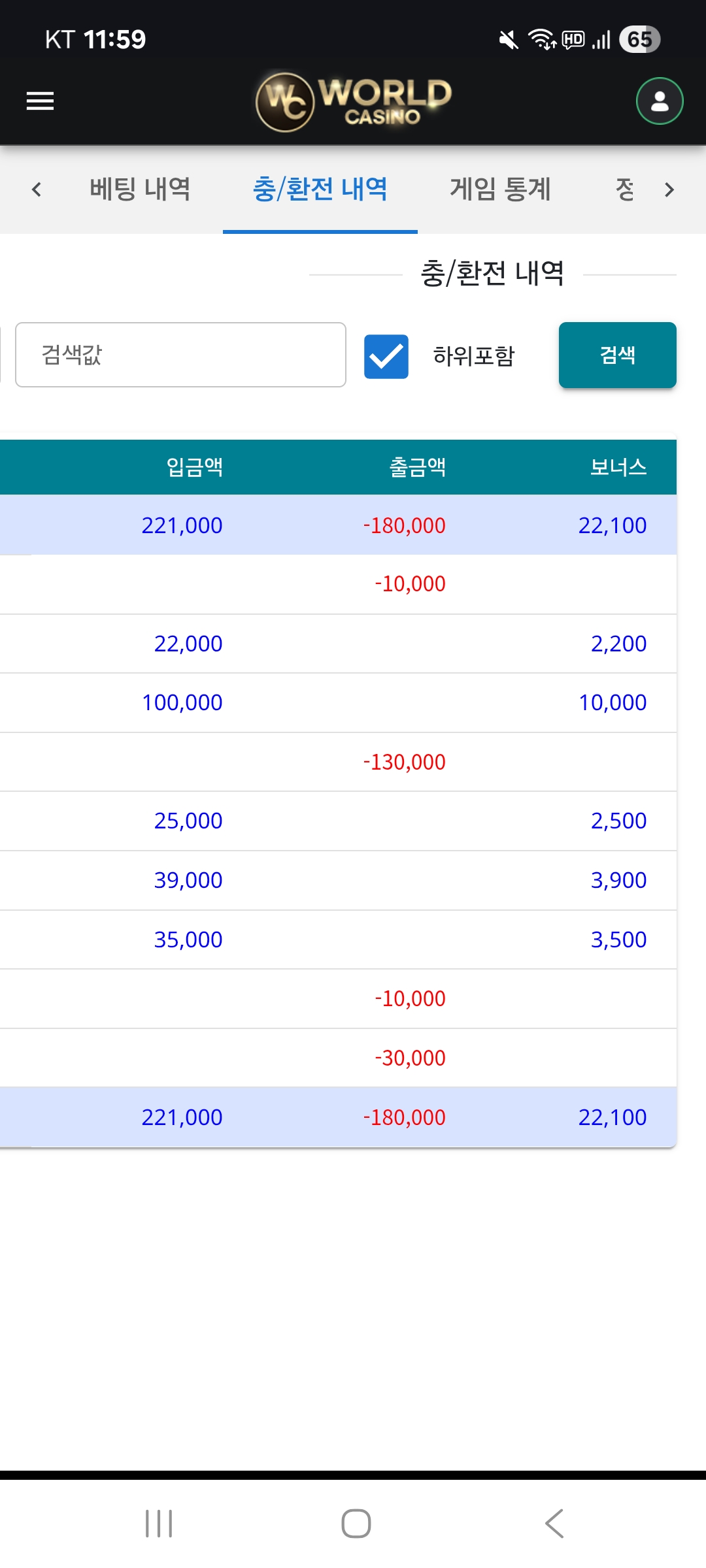Open the user profile icon
Viewport: 706px width, 1568px height.
tap(660, 101)
